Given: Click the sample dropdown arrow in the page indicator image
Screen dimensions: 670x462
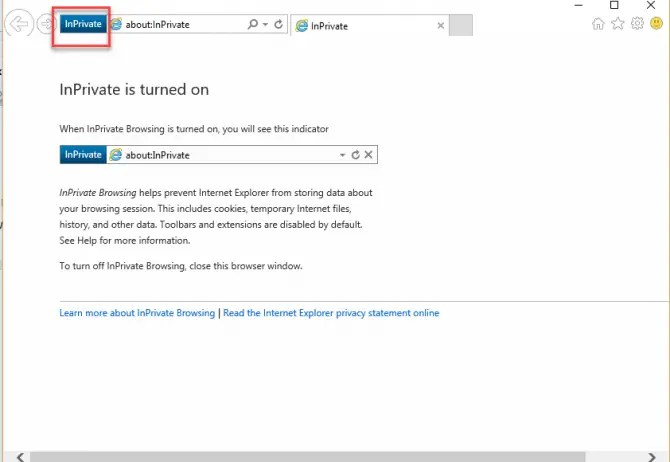Looking at the screenshot, I should [342, 155].
